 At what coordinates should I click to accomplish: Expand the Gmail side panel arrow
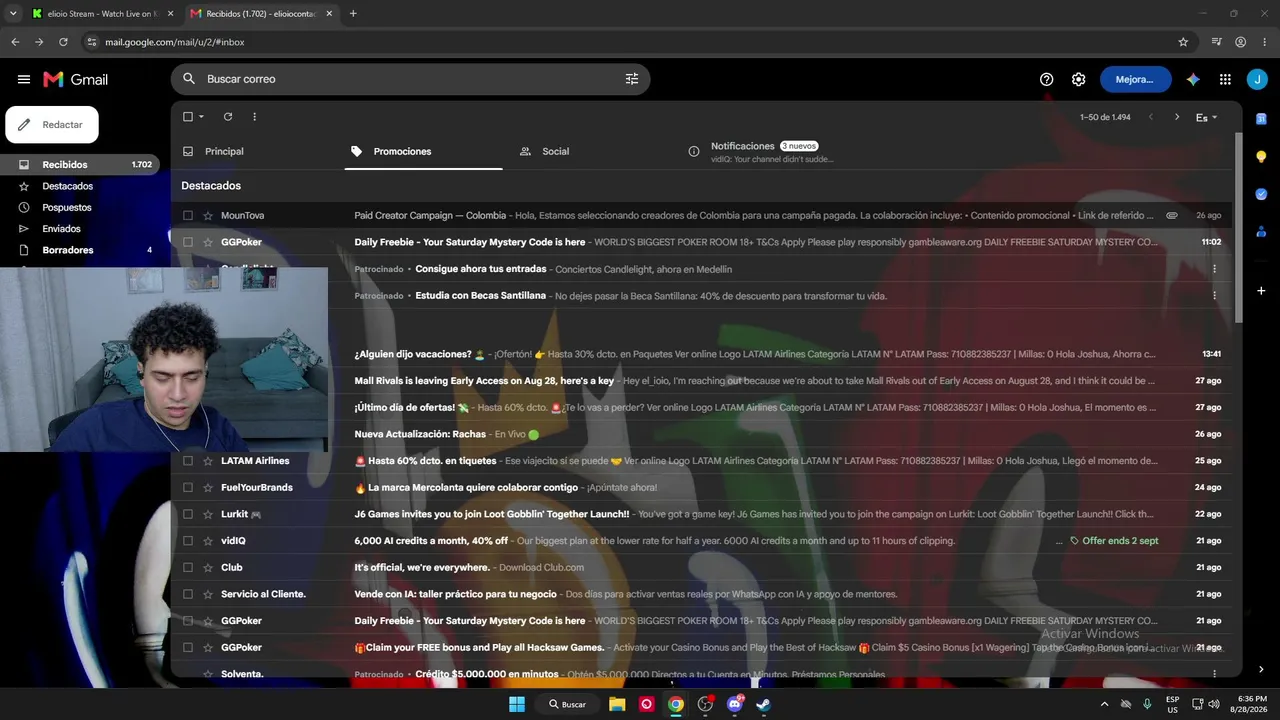coord(1261,669)
